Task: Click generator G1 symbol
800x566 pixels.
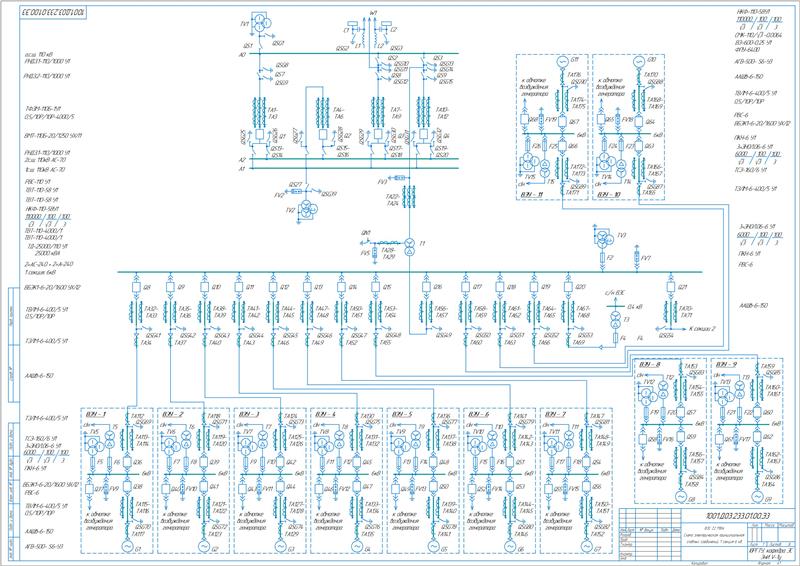Action: (x=127, y=547)
